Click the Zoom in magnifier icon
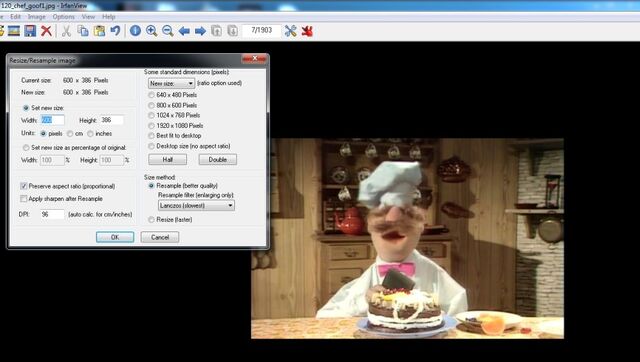The width and height of the screenshot is (640, 362). (152, 31)
